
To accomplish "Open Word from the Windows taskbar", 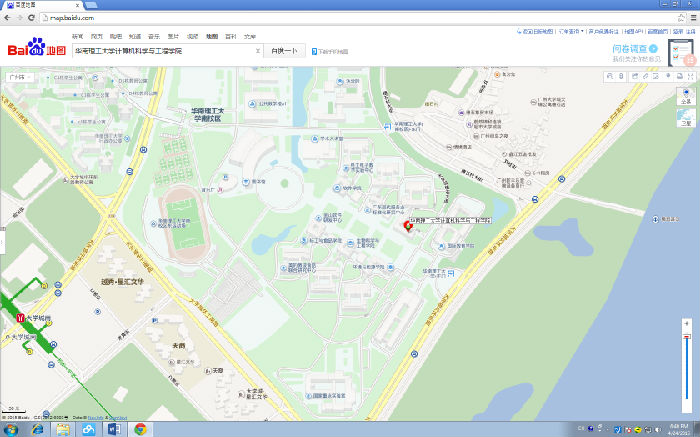I will coord(113,429).
